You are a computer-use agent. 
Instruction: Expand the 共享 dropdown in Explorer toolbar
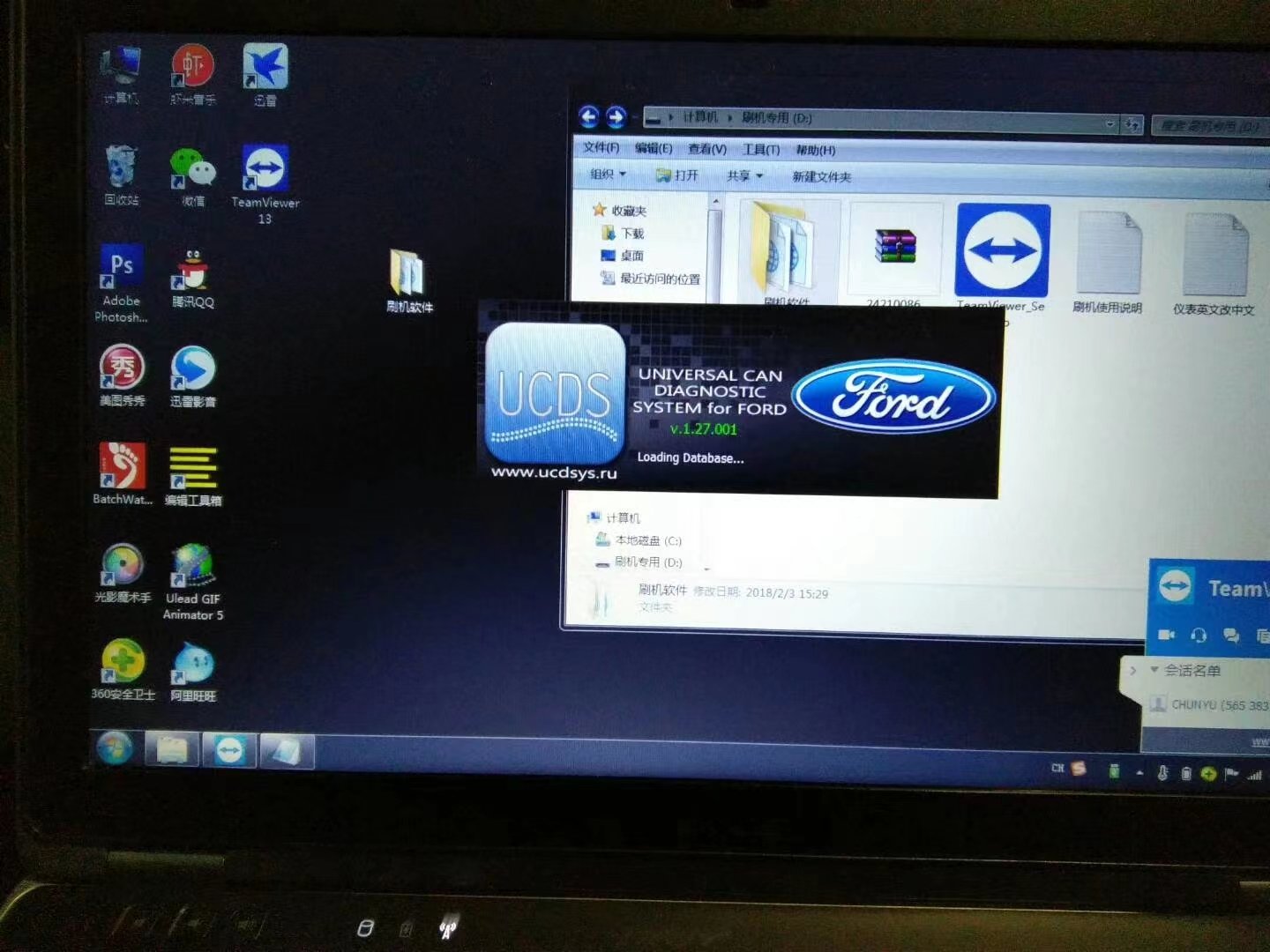(744, 175)
